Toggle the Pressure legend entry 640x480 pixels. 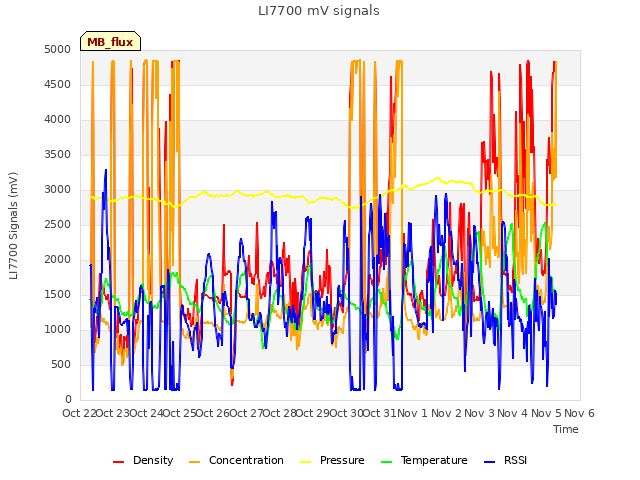(x=332, y=460)
